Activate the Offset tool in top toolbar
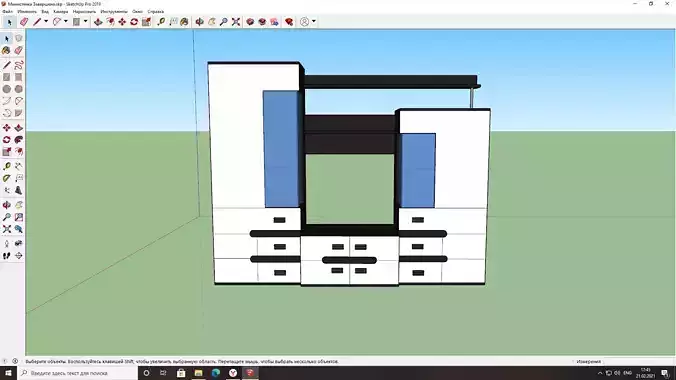 coord(110,22)
